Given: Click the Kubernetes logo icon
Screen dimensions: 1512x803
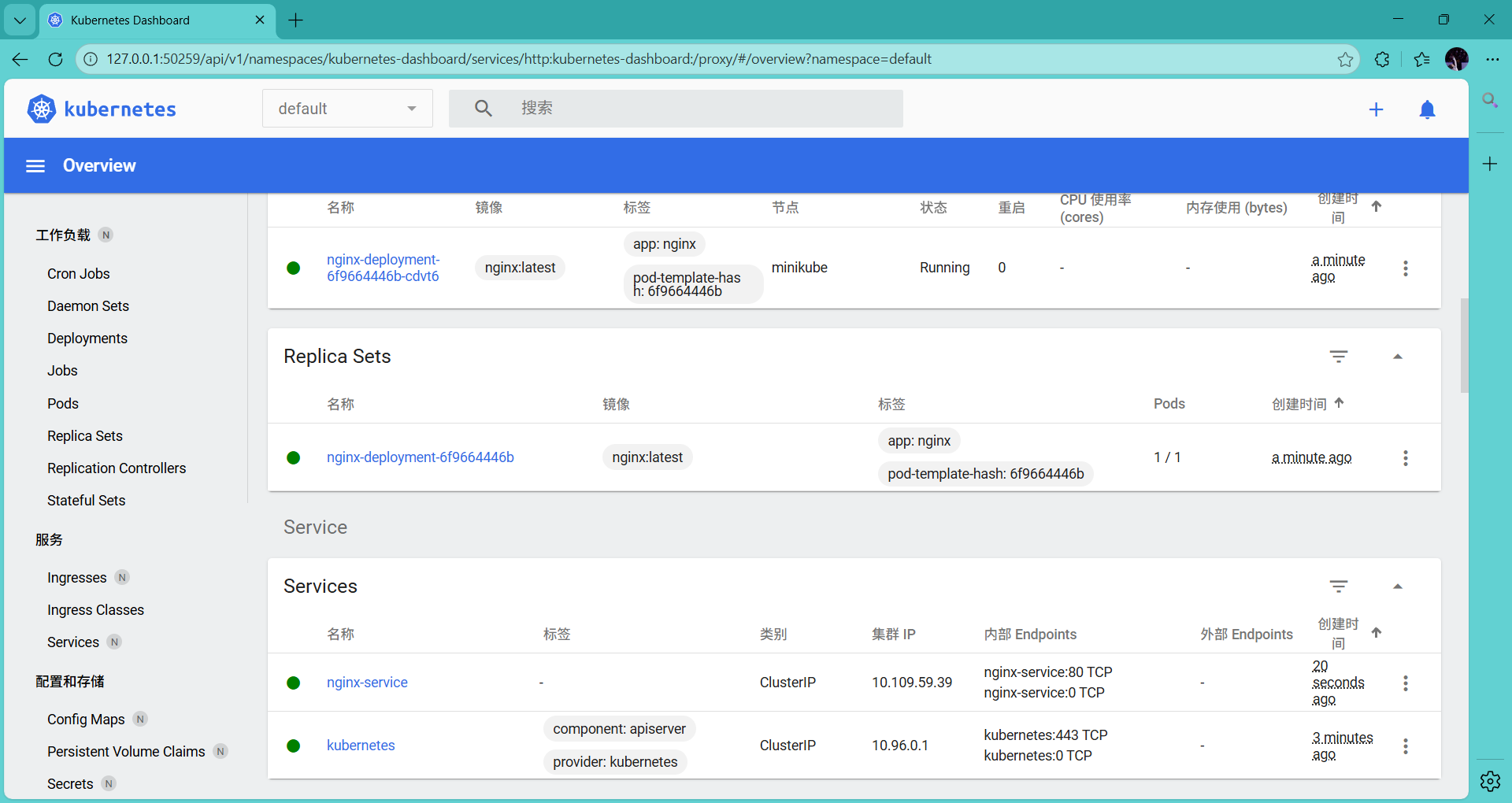Looking at the screenshot, I should tap(42, 109).
